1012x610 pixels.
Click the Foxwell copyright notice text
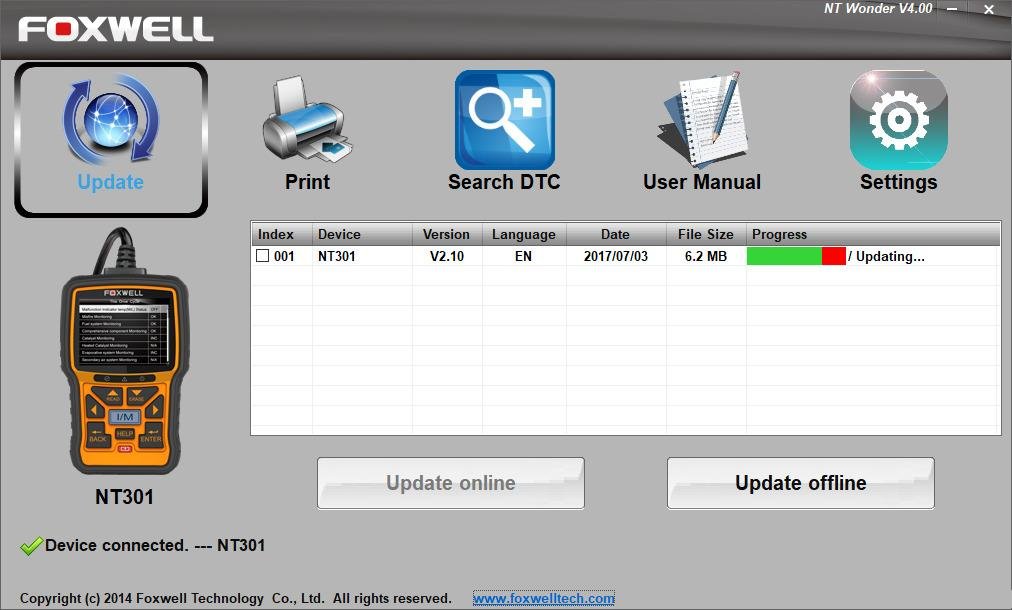(x=236, y=598)
